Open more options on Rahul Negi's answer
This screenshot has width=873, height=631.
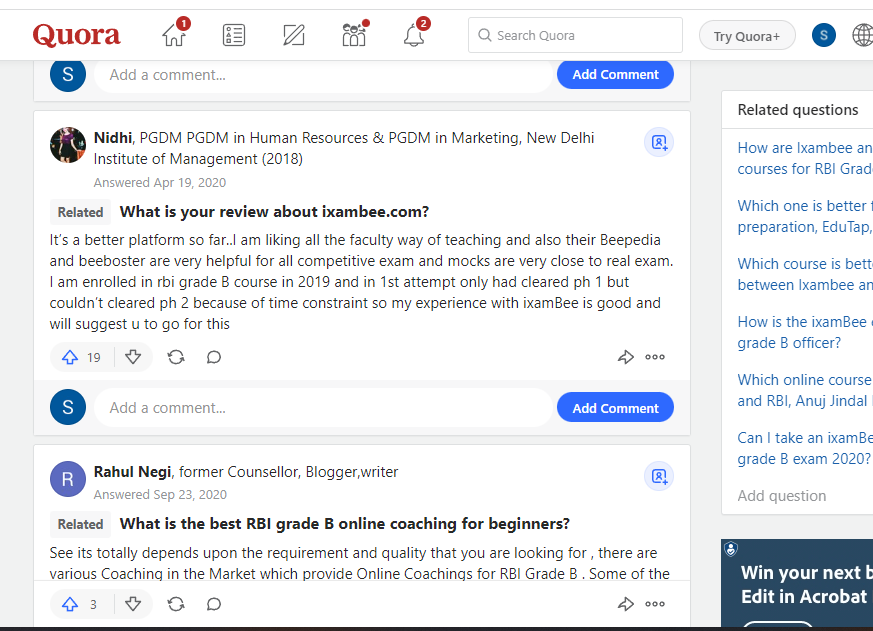[655, 604]
